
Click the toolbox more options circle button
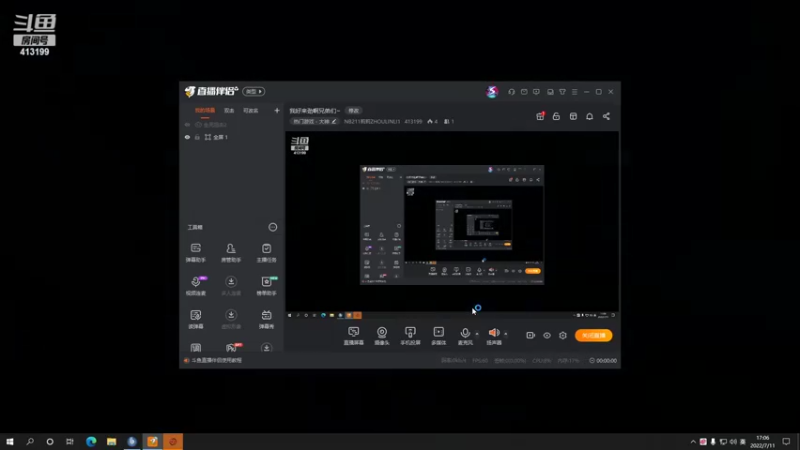273,227
